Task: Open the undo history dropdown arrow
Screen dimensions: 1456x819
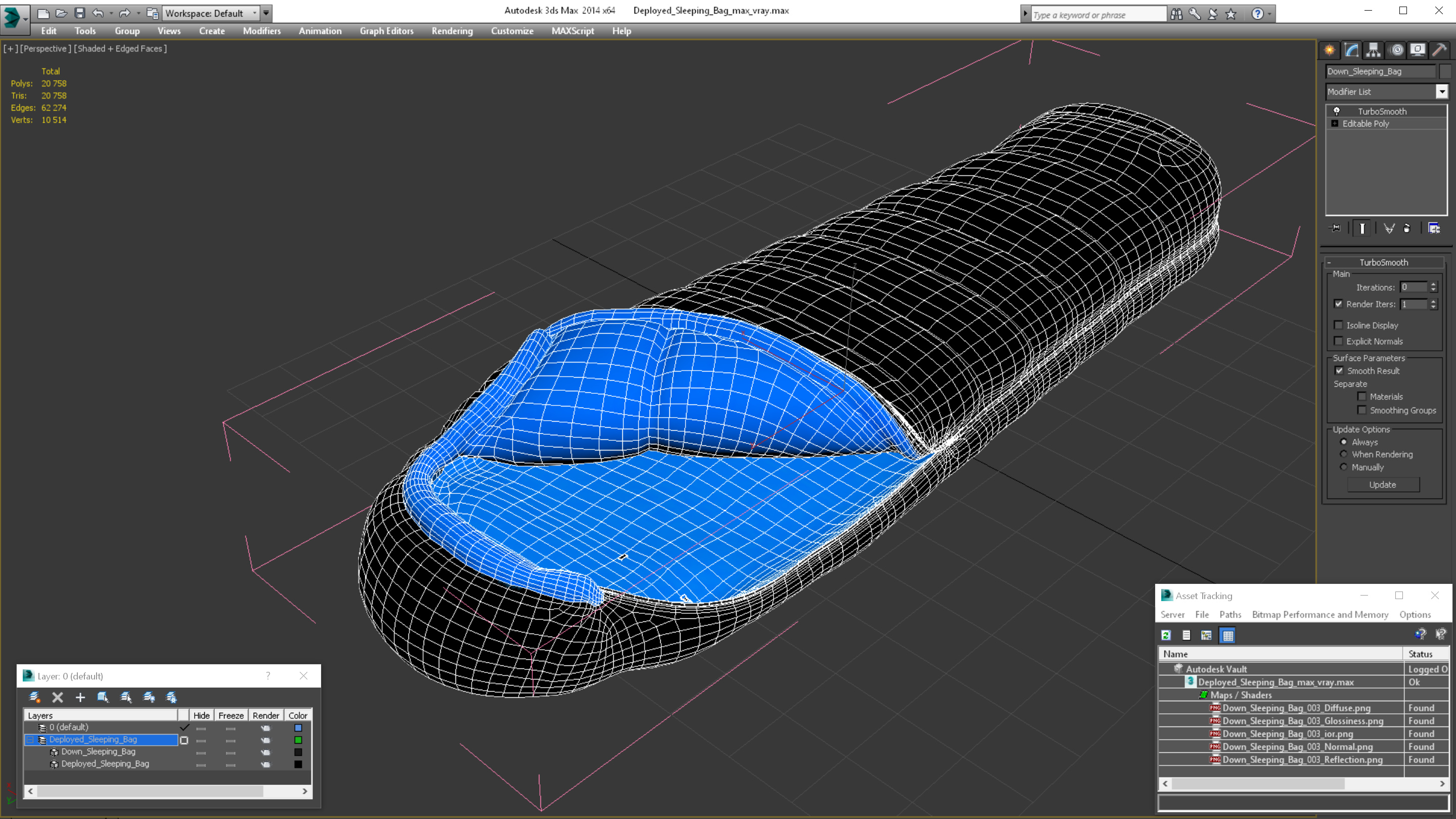Action: (111, 13)
